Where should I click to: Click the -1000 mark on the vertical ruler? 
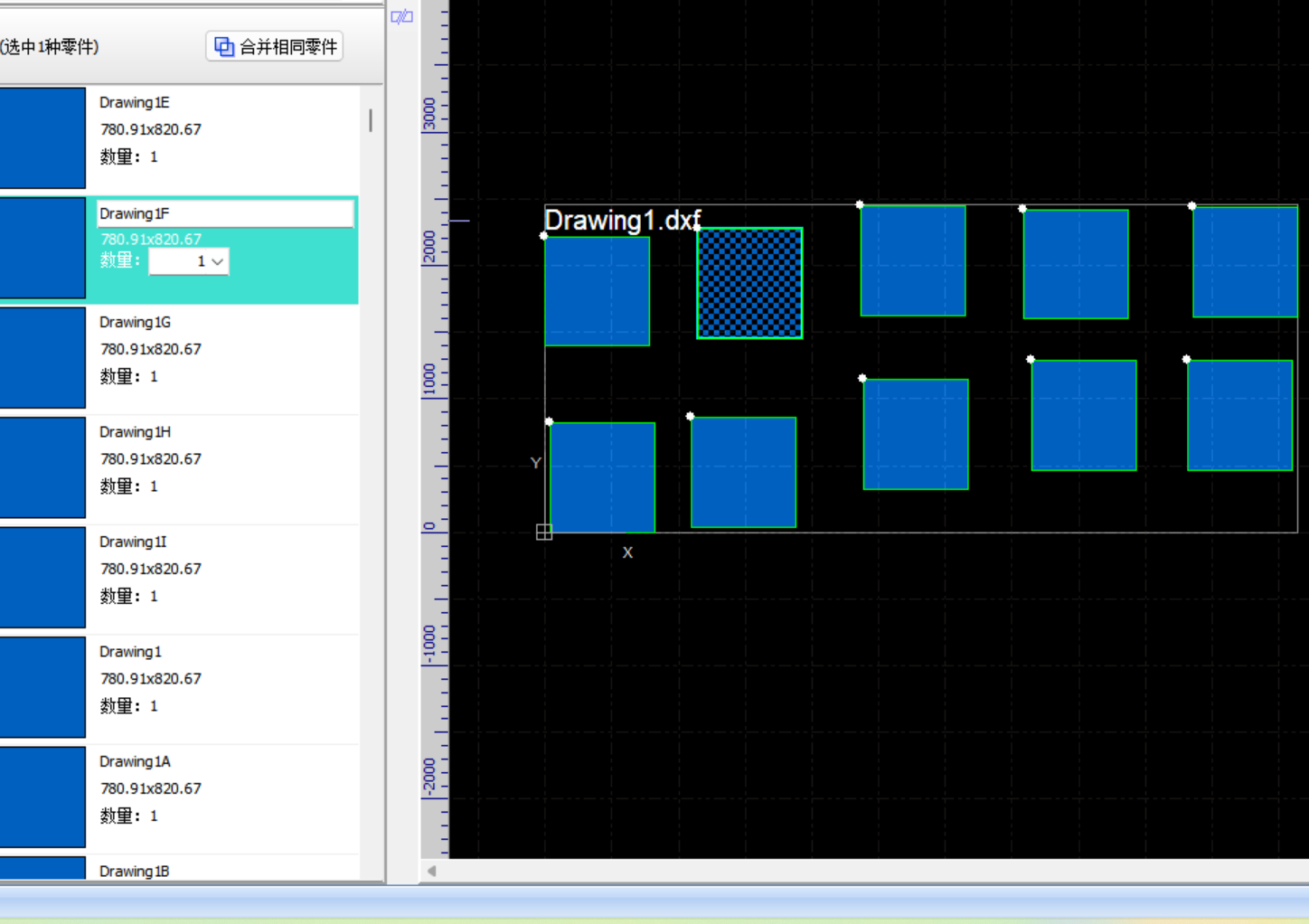click(429, 644)
